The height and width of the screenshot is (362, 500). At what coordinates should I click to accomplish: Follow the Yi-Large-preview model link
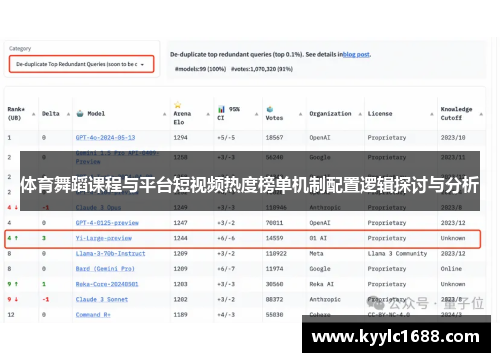pyautogui.click(x=104, y=238)
